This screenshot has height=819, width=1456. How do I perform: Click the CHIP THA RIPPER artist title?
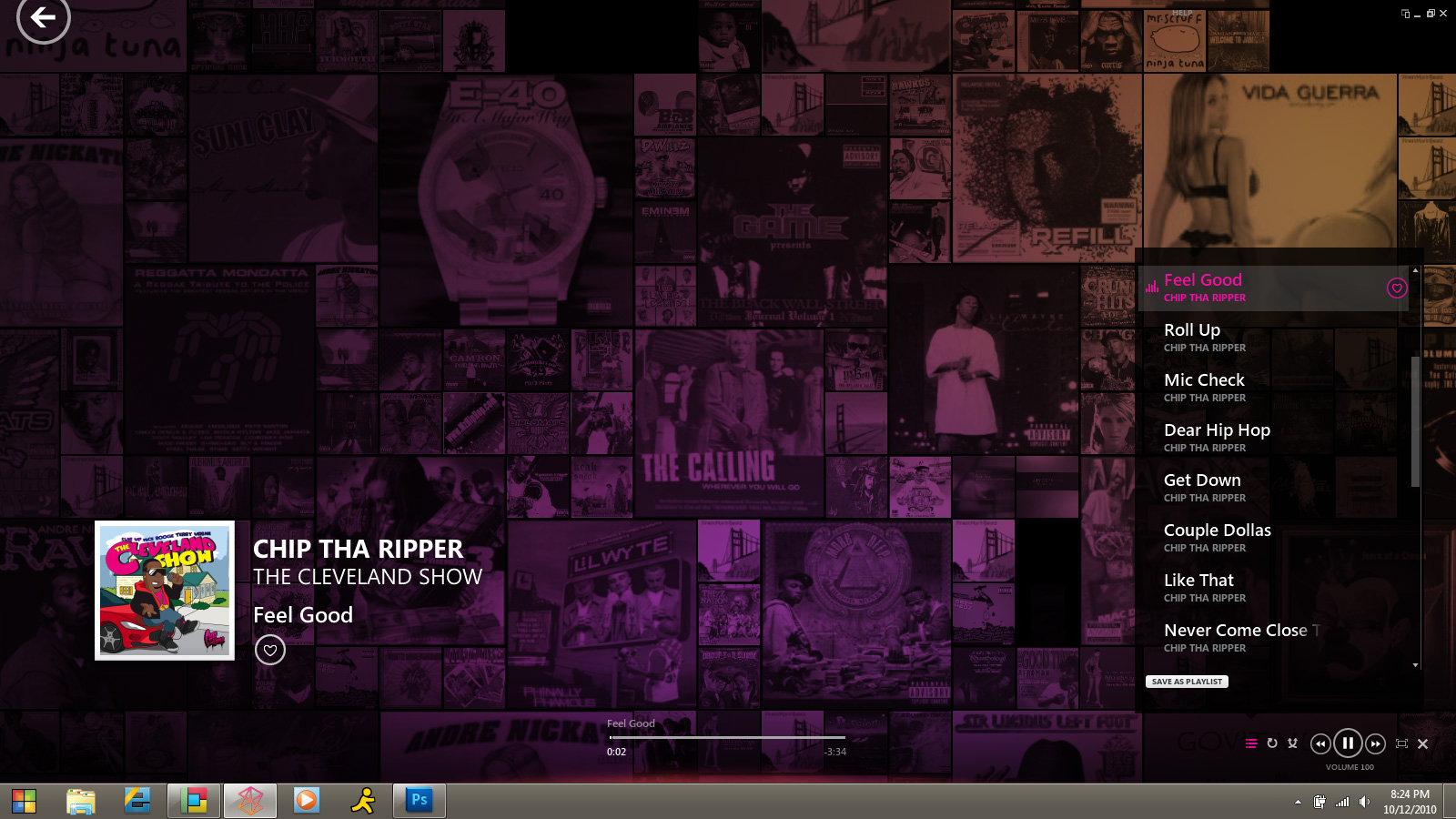click(x=358, y=549)
